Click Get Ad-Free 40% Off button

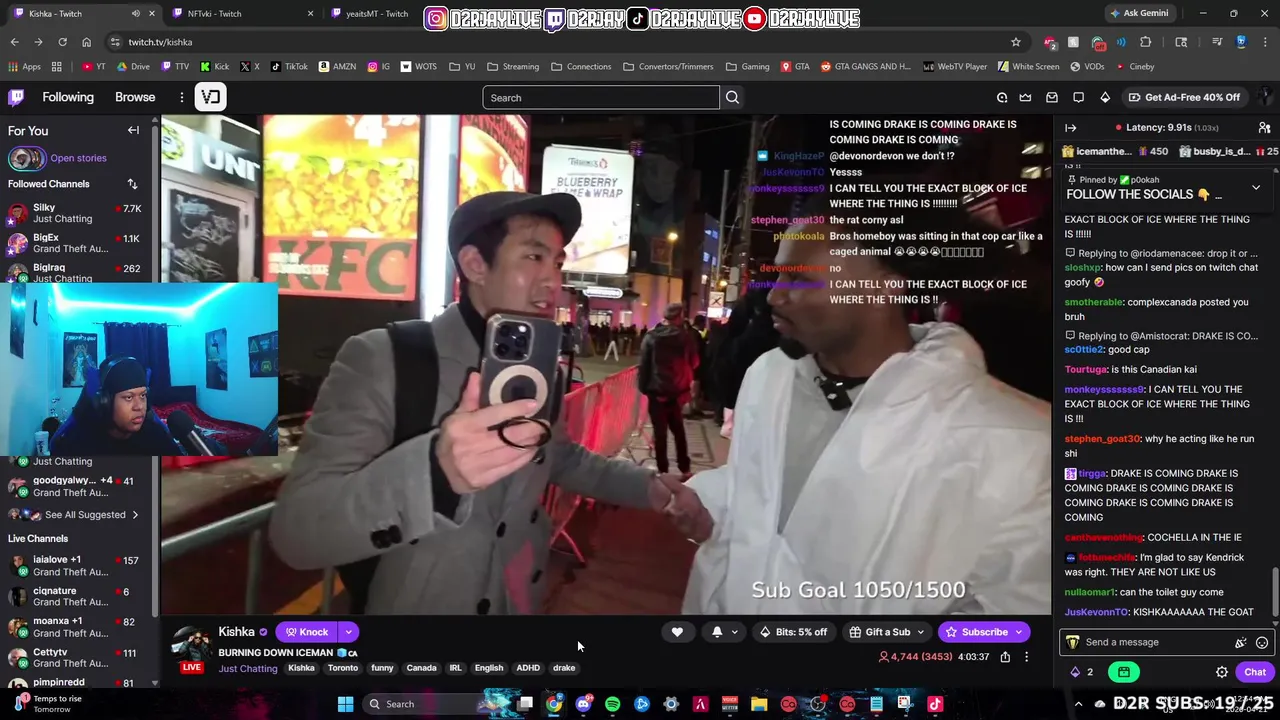pos(1184,97)
